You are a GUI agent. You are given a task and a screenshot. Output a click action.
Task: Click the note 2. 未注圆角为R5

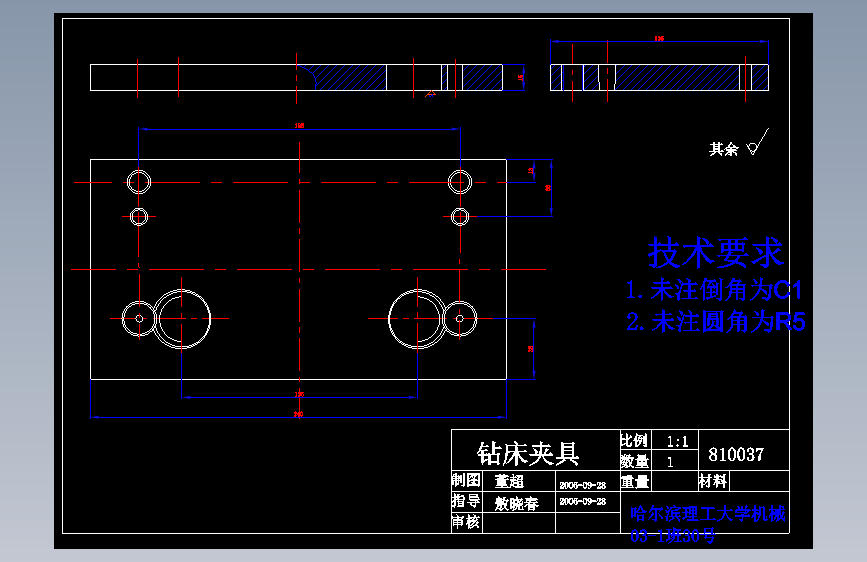pyautogui.click(x=715, y=322)
